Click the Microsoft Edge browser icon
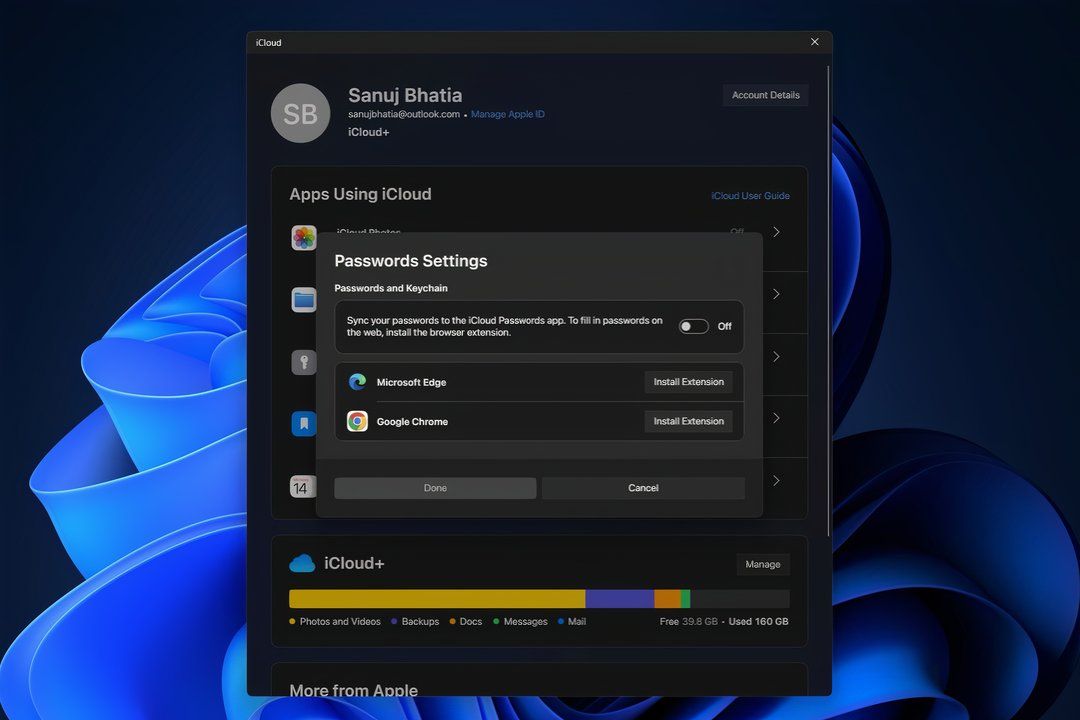 [358, 381]
